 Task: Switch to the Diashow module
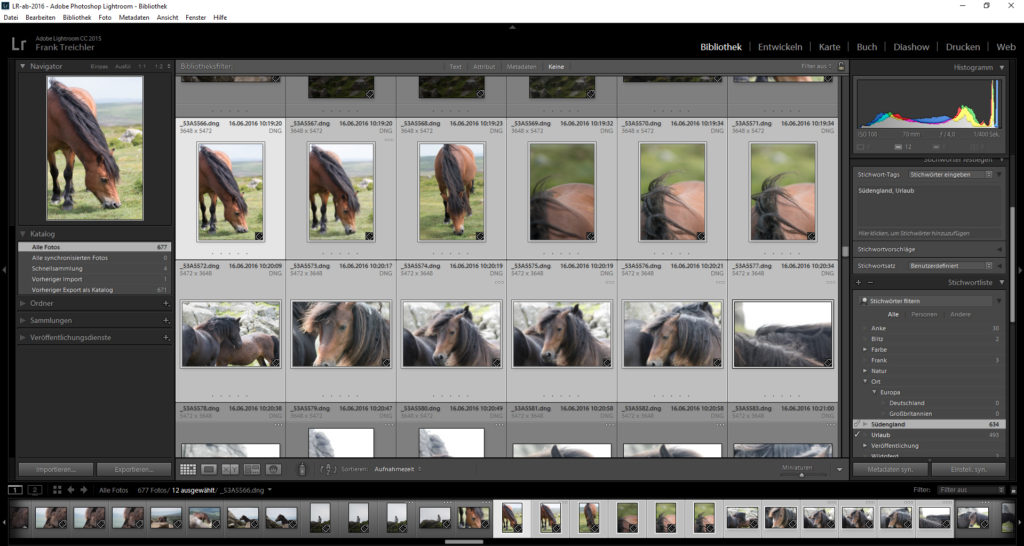point(911,47)
